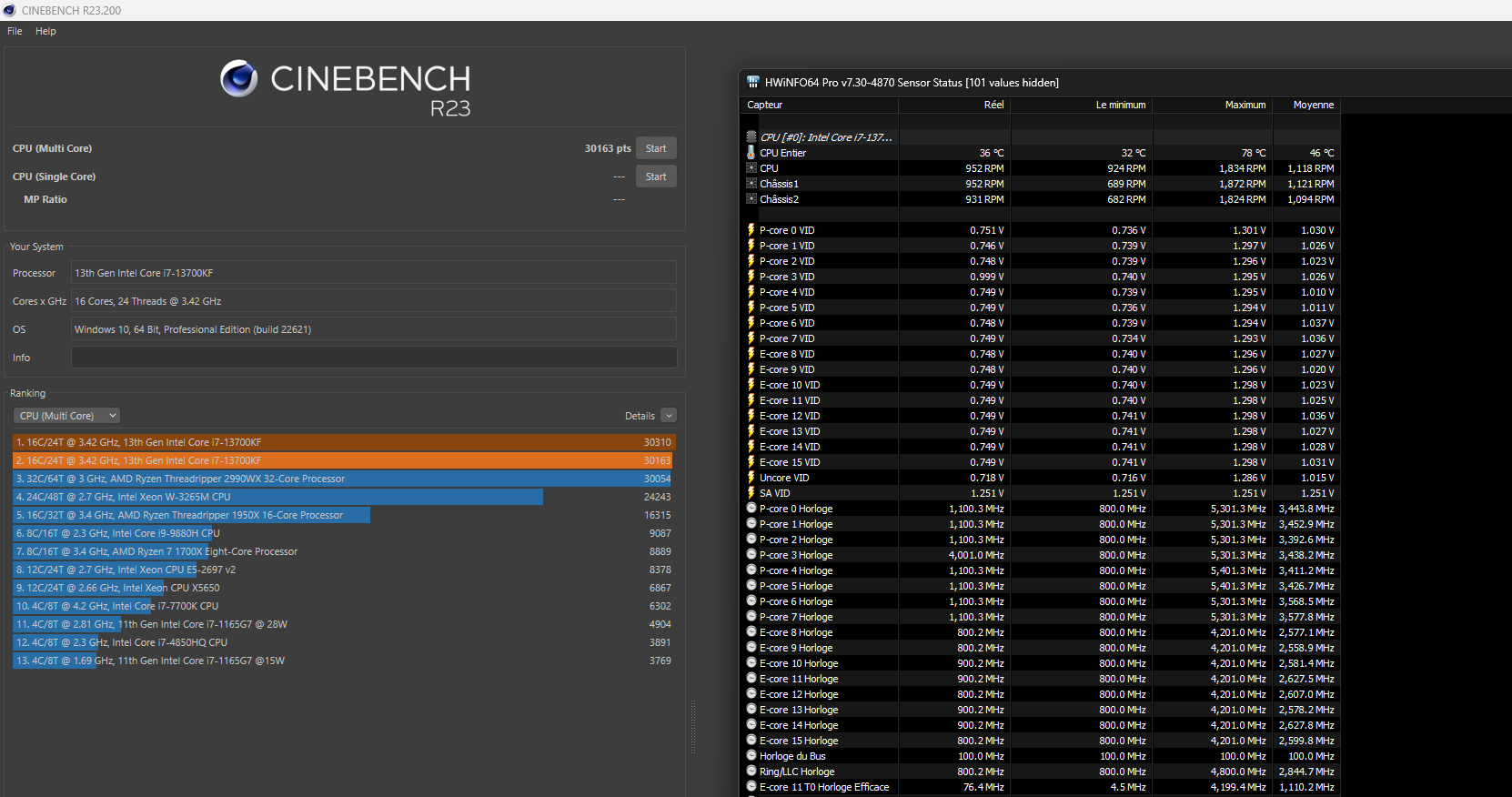Viewport: 1512px width, 797px height.
Task: Select the Intel Core i7-4850HQ ranking row
Action: tap(344, 642)
